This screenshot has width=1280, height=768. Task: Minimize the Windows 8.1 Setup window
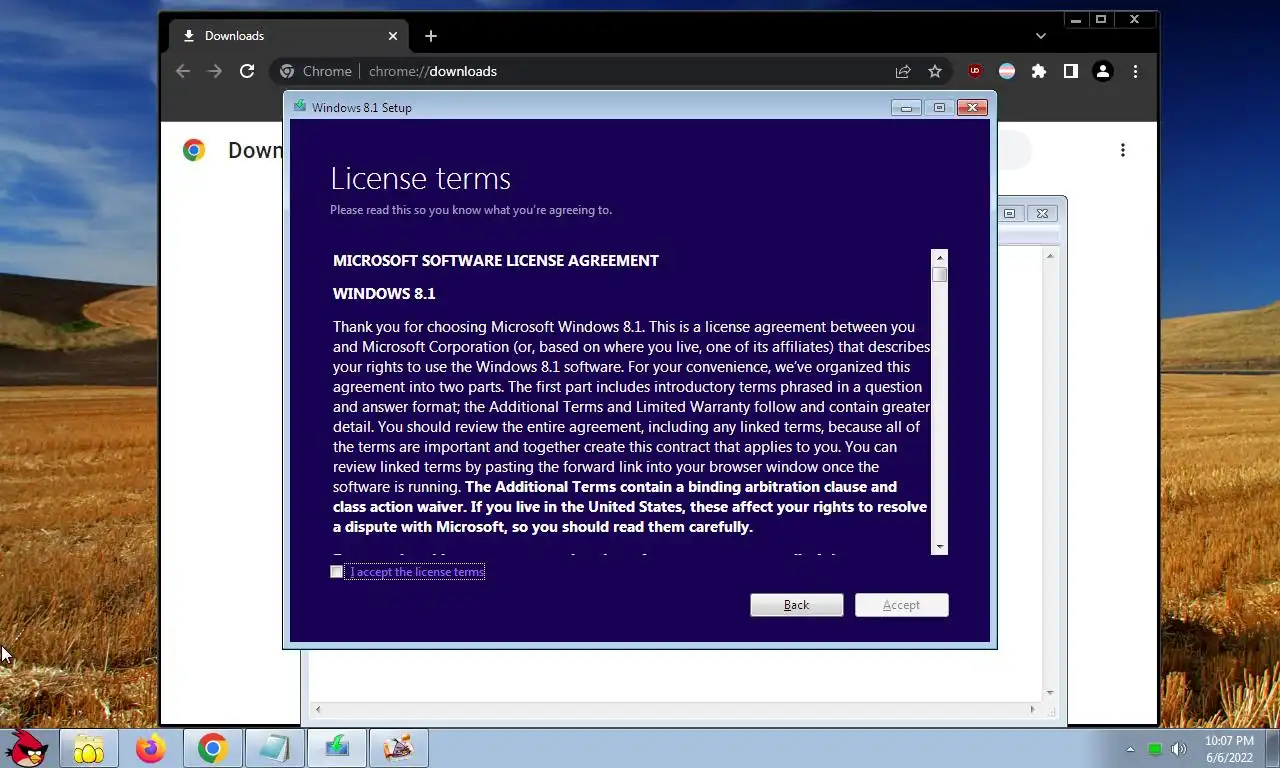[x=906, y=107]
